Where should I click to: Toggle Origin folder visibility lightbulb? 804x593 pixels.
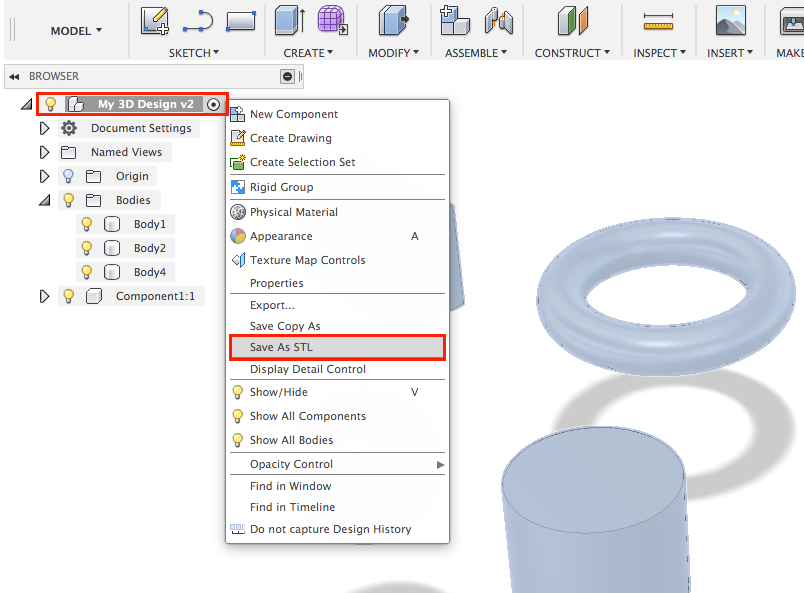coord(69,176)
